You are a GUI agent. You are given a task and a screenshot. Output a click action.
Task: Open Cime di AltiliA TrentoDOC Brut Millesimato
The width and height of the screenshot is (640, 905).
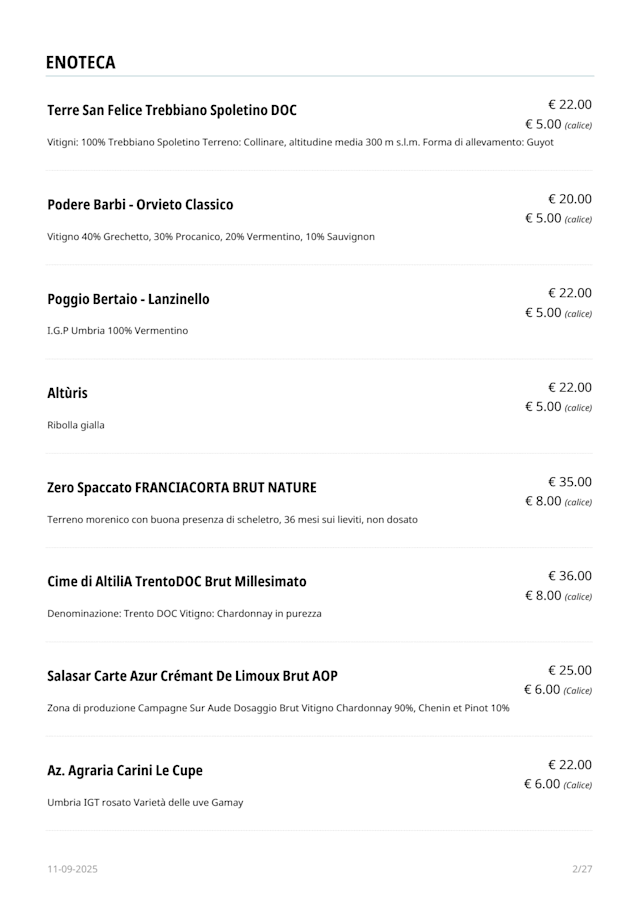click(177, 582)
